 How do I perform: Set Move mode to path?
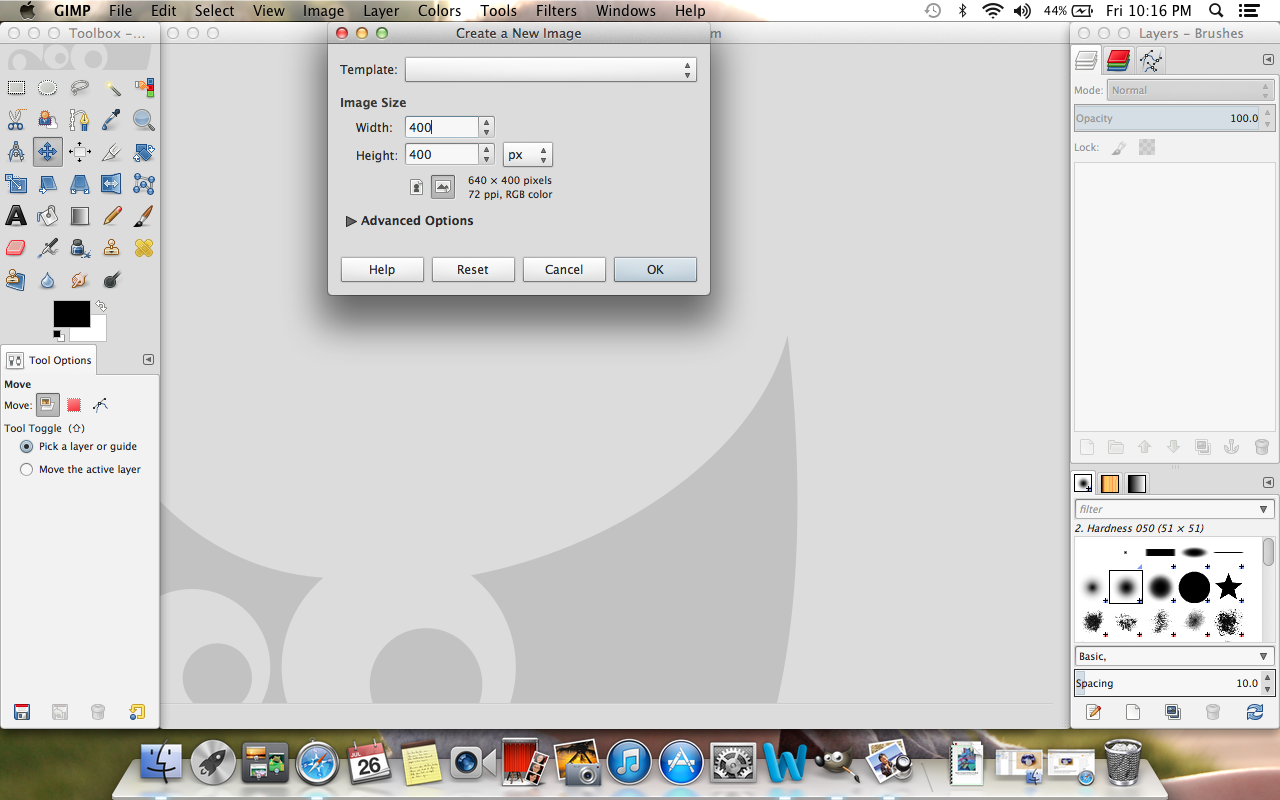(100, 405)
